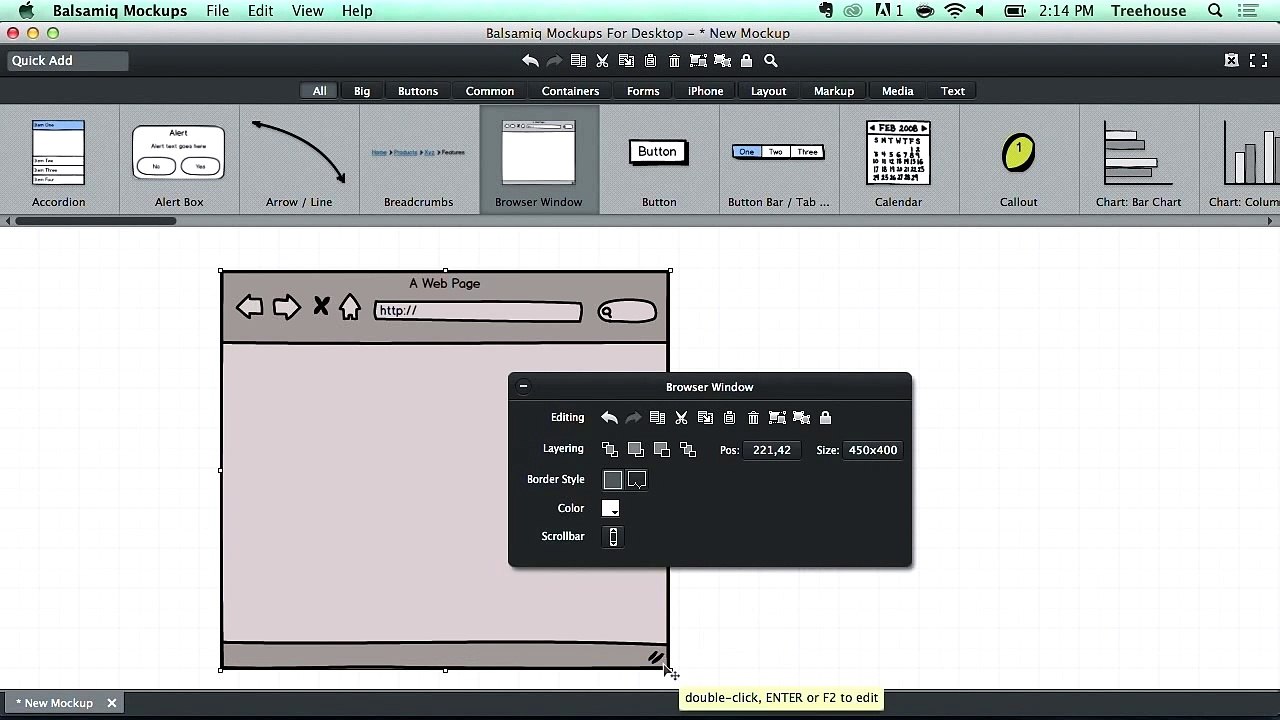Screen dimensions: 1280x720
Task: Click the mockup's home icon
Action: 349,308
